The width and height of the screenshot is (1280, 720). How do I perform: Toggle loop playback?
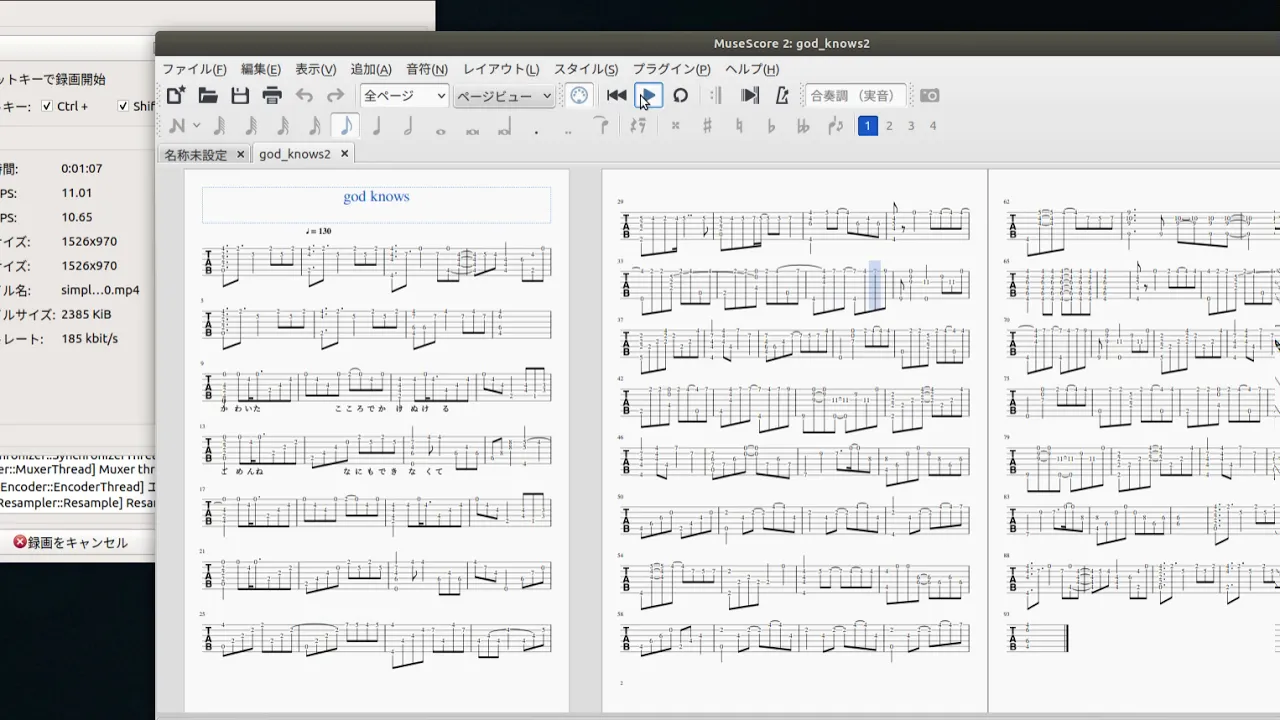click(x=680, y=96)
